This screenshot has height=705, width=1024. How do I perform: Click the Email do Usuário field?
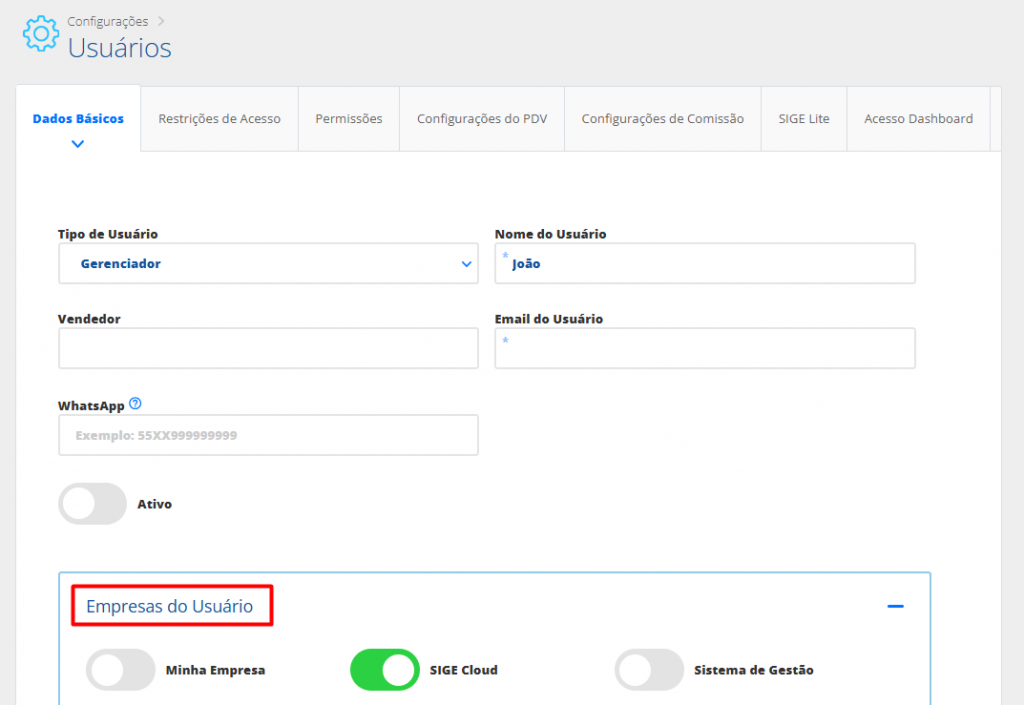705,348
